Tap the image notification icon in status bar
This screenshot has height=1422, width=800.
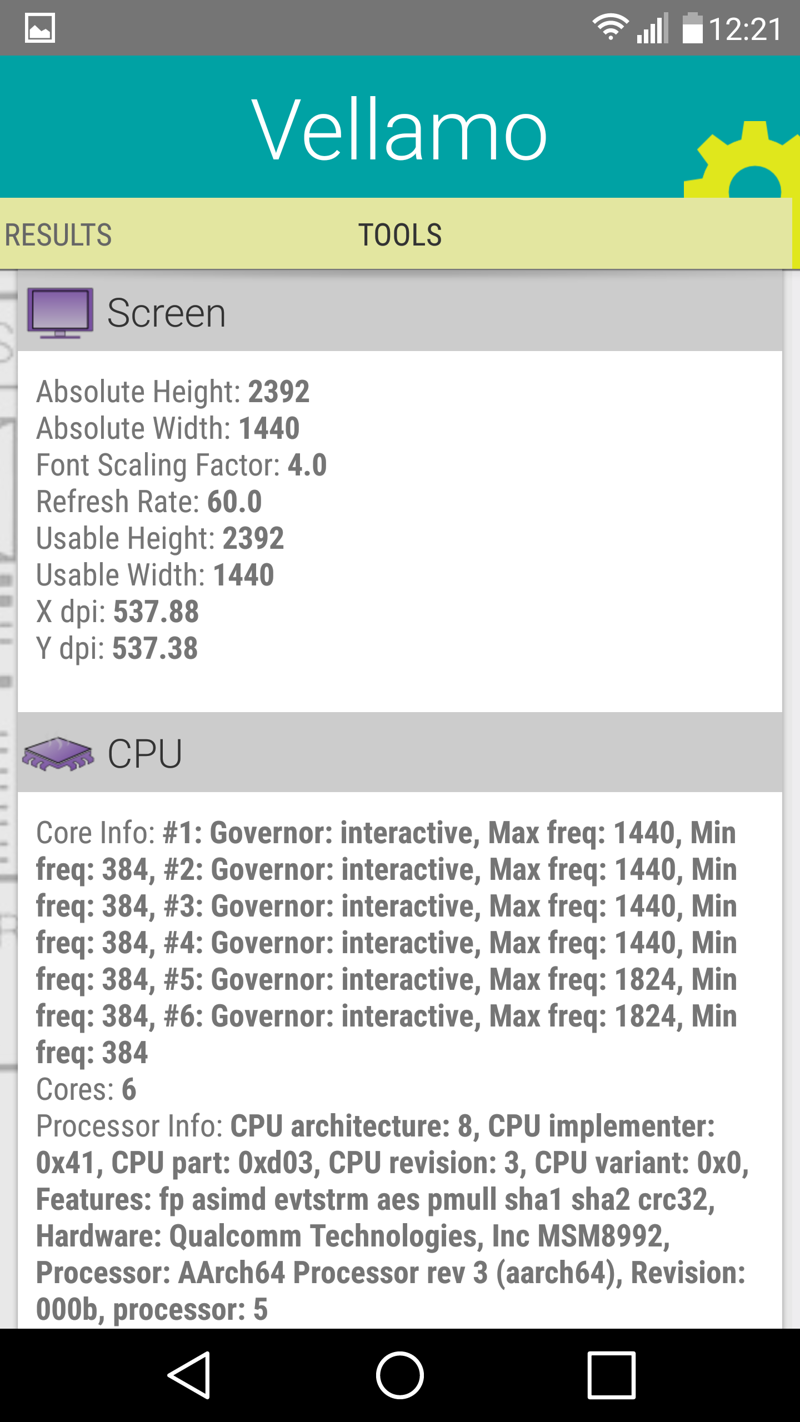(x=40, y=28)
